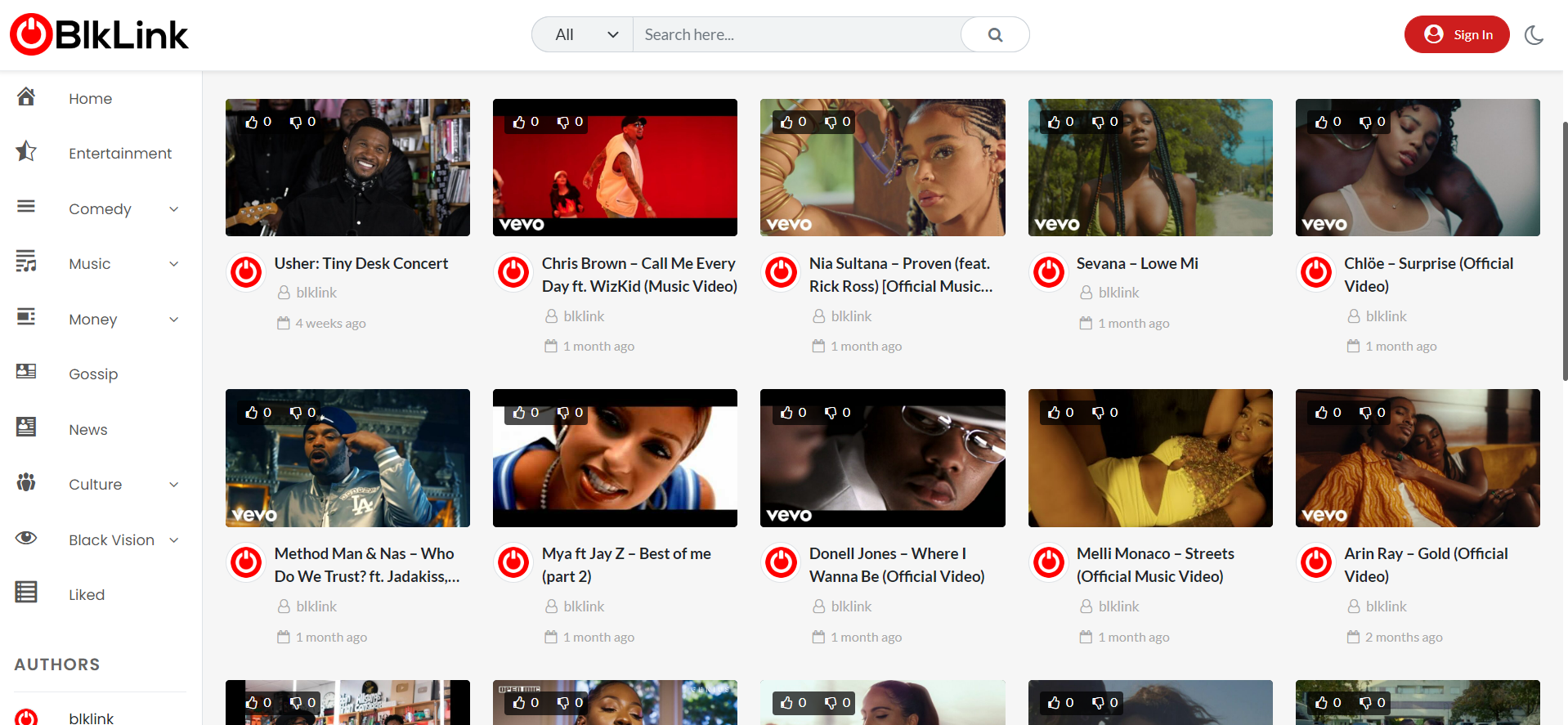Click blklink author under Melli Monaco video
Viewport: 1568px width, 725px height.
coord(1118,606)
